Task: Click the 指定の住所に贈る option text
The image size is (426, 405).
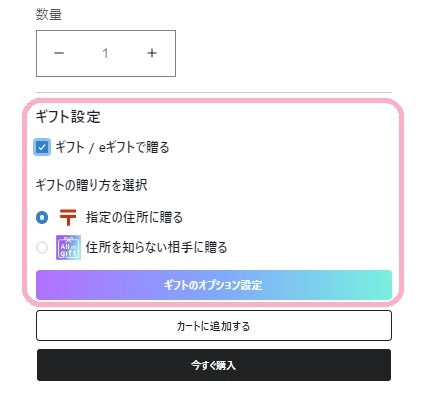Action: tap(134, 217)
